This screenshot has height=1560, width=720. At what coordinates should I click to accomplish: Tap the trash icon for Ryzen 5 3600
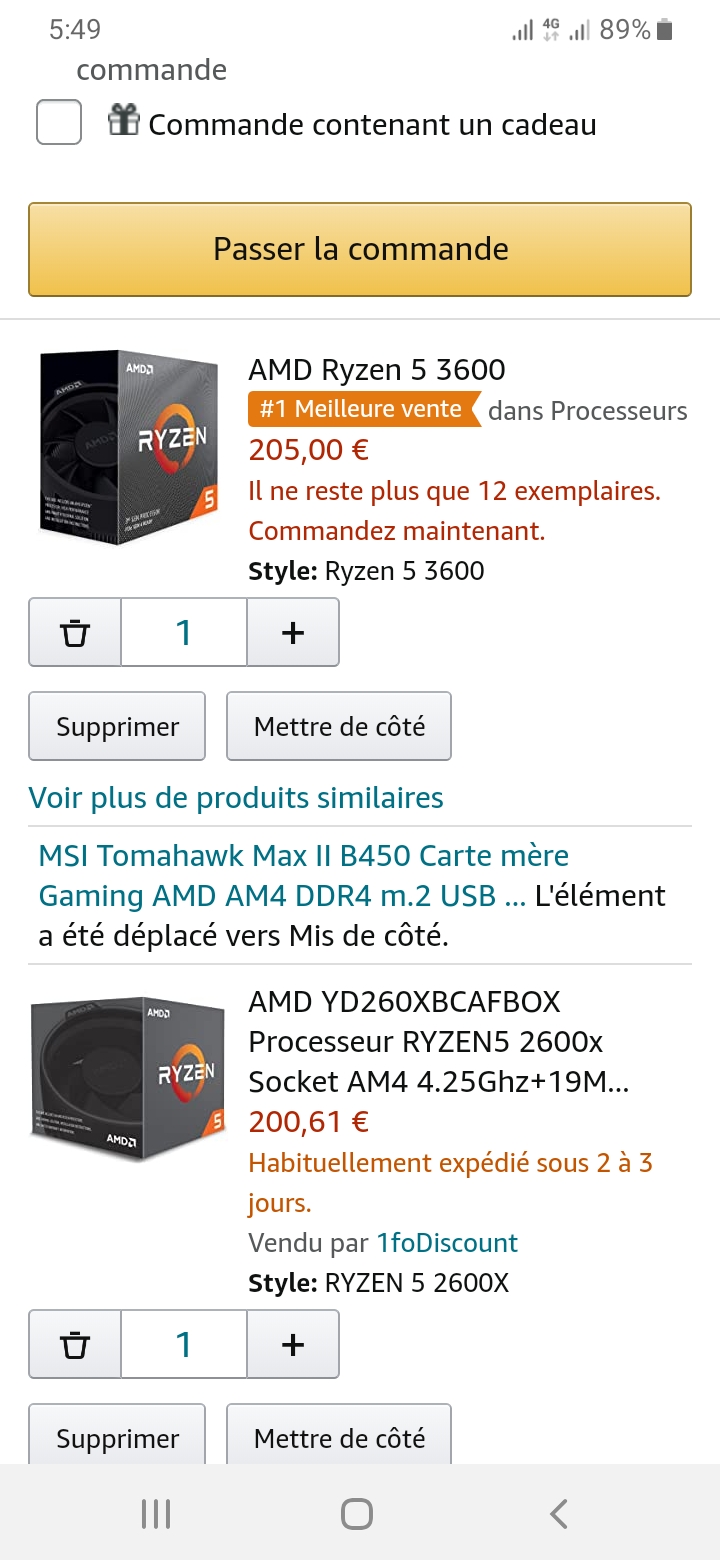pos(75,632)
